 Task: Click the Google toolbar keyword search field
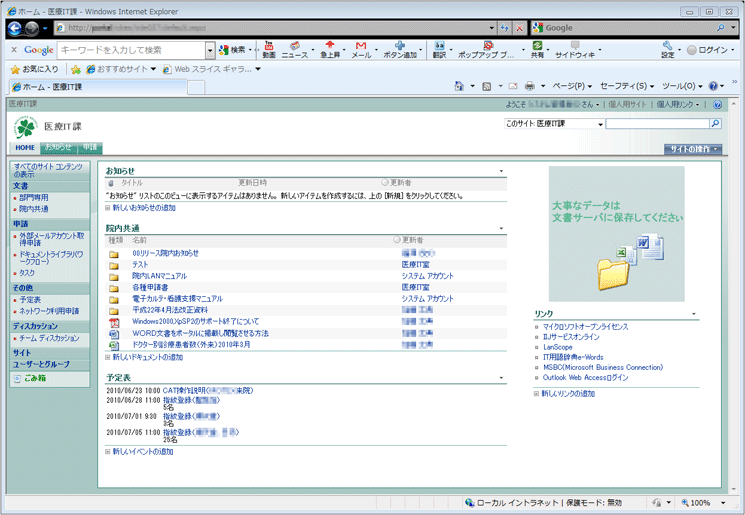(x=132, y=49)
